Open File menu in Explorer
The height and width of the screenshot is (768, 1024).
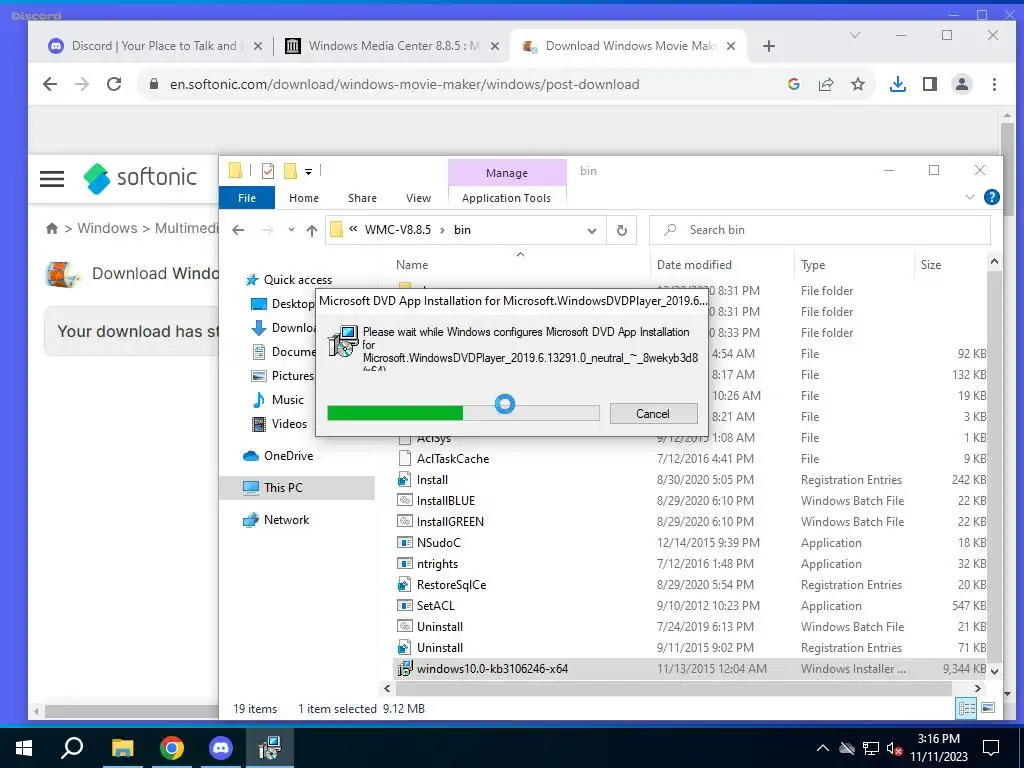coord(247,198)
